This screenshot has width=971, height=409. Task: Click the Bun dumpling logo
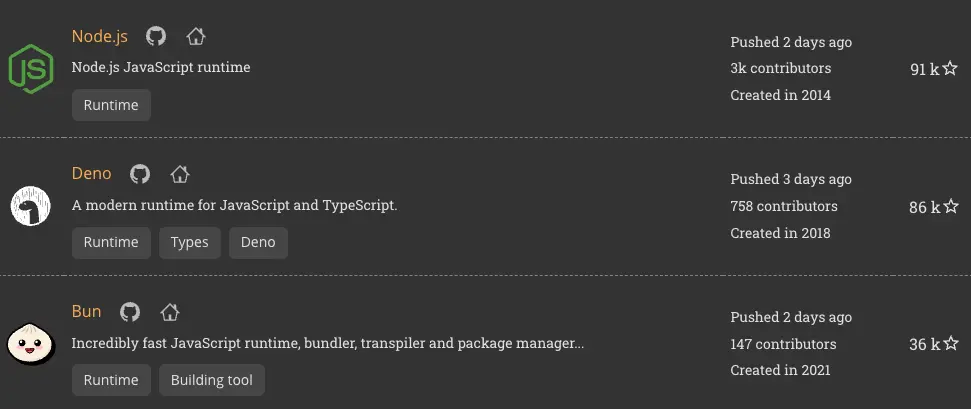point(30,345)
